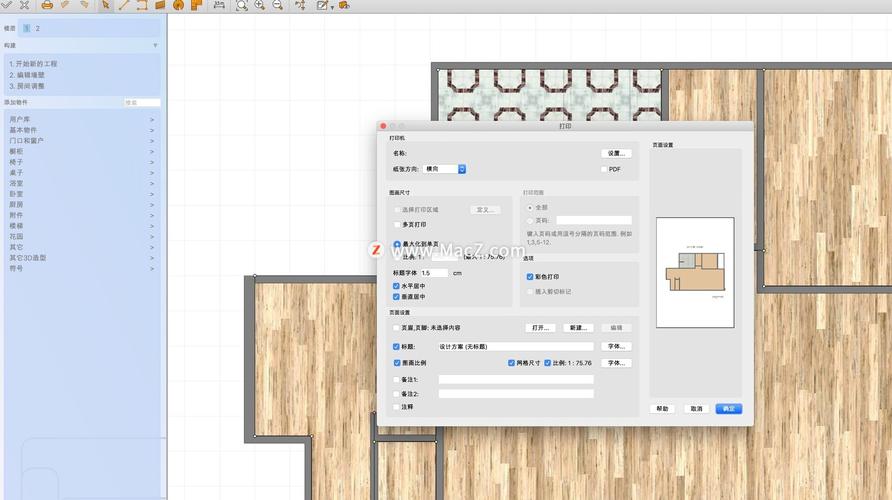Click the orange 3D box view icon
This screenshot has height=500, width=892.
(344, 5)
